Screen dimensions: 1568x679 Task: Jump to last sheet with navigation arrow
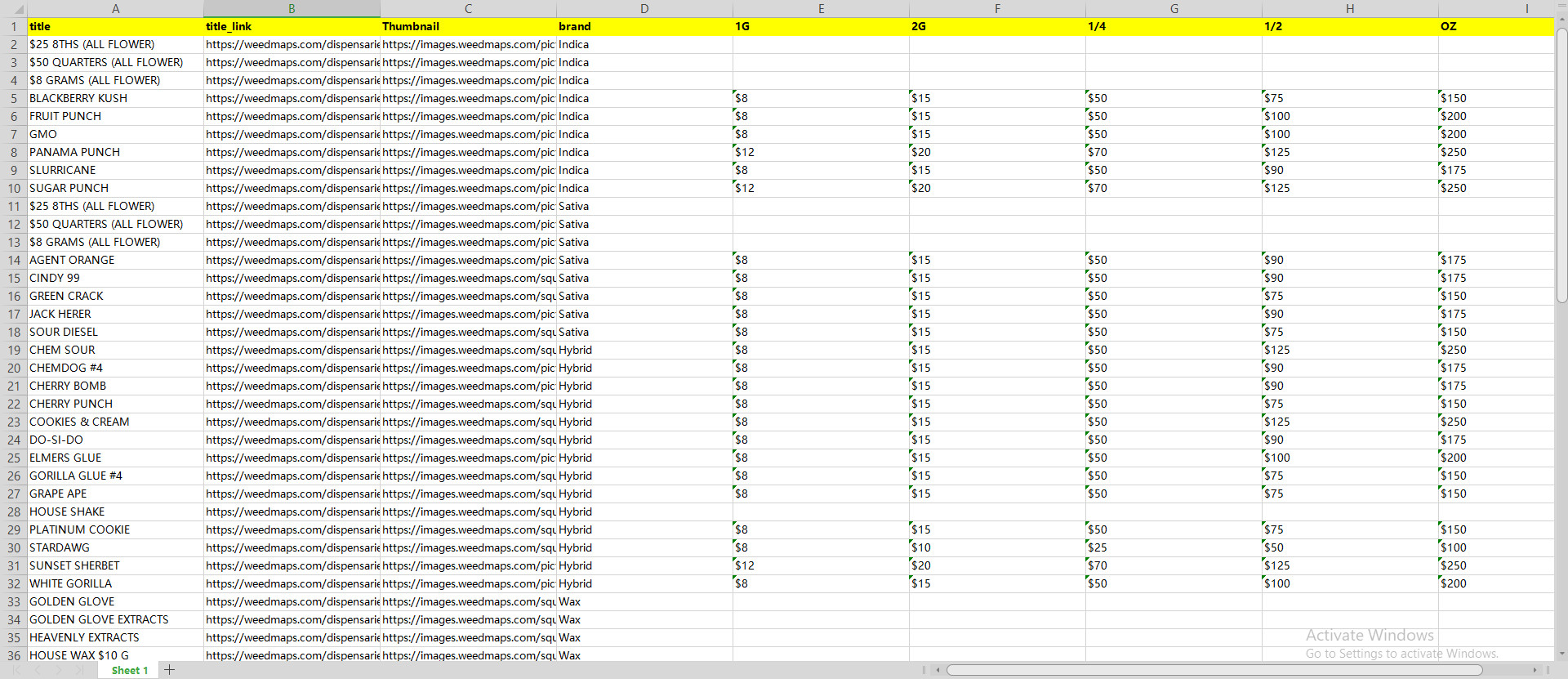coord(79,670)
